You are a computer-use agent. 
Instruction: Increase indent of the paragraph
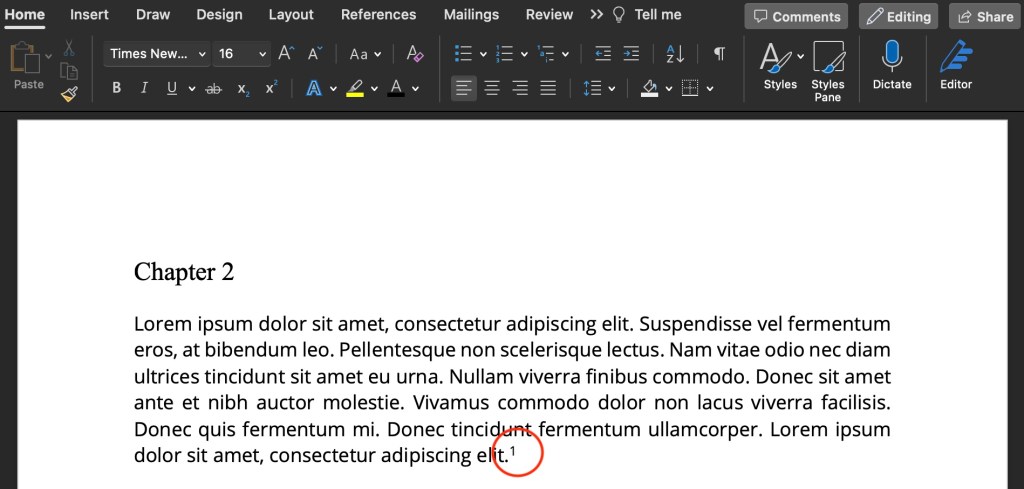(x=631, y=54)
